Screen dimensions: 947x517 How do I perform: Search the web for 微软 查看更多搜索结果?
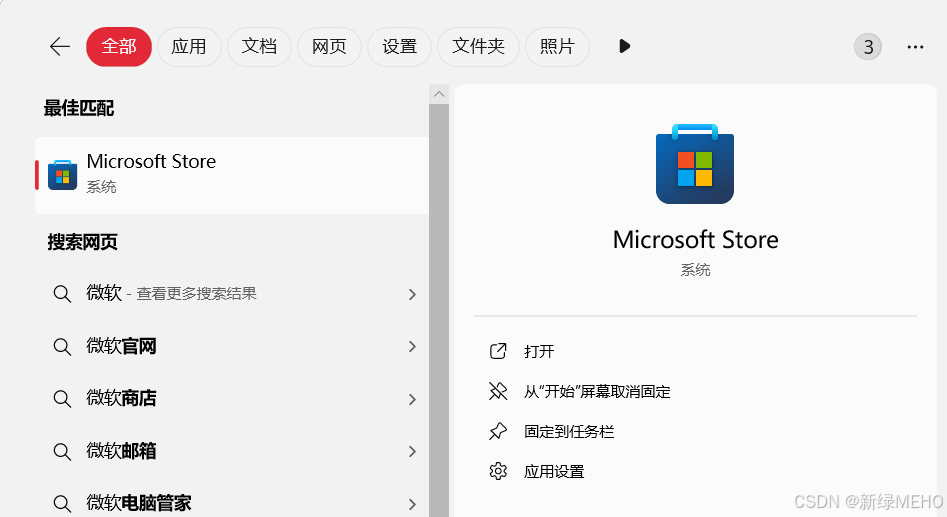[x=232, y=294]
